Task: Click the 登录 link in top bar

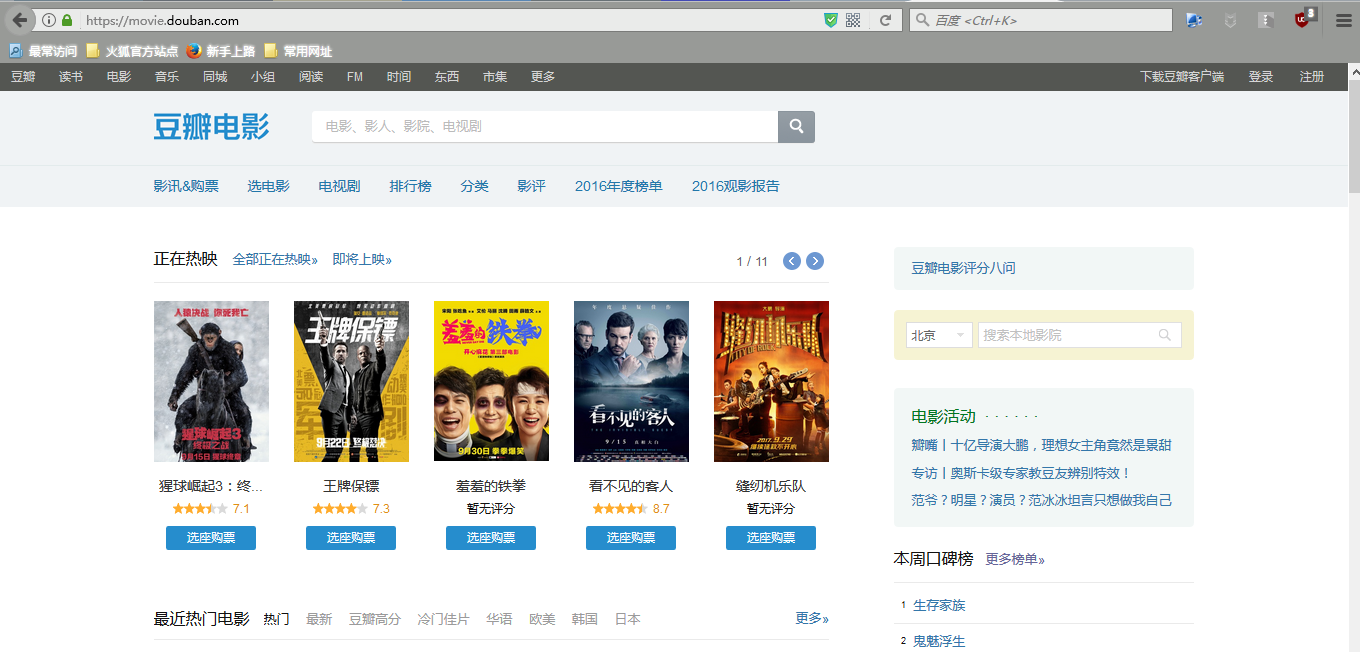Action: point(1260,77)
